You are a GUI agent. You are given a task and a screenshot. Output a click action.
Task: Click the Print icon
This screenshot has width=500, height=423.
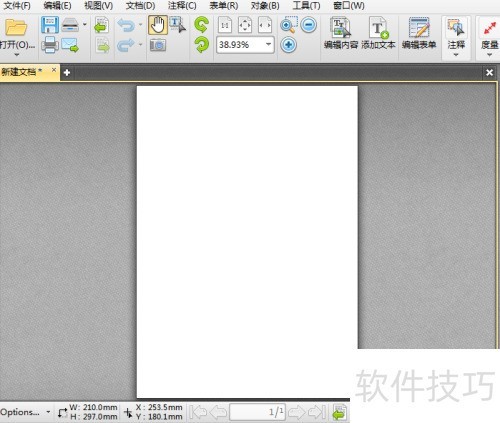pos(50,45)
